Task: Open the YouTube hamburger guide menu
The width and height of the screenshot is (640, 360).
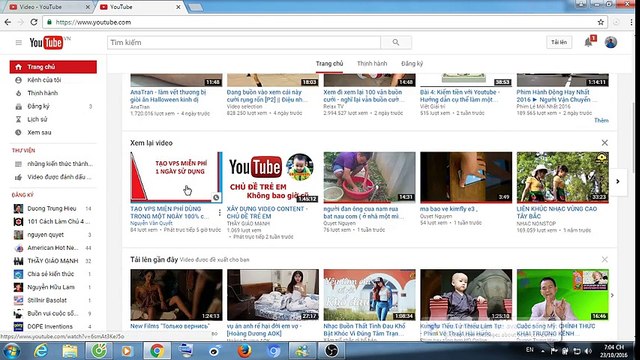Action: coord(18,42)
